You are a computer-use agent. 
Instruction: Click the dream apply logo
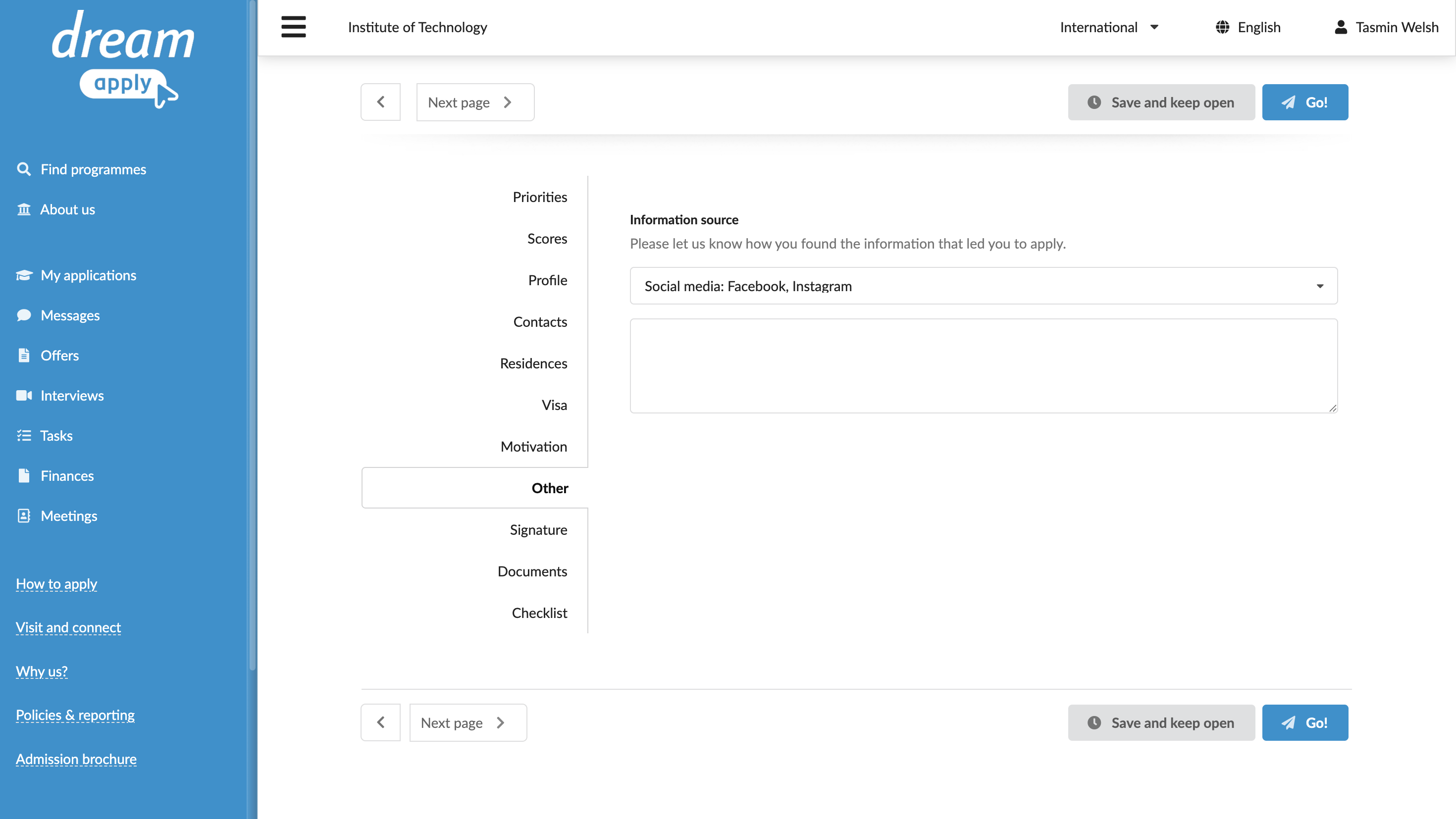pyautogui.click(x=123, y=59)
